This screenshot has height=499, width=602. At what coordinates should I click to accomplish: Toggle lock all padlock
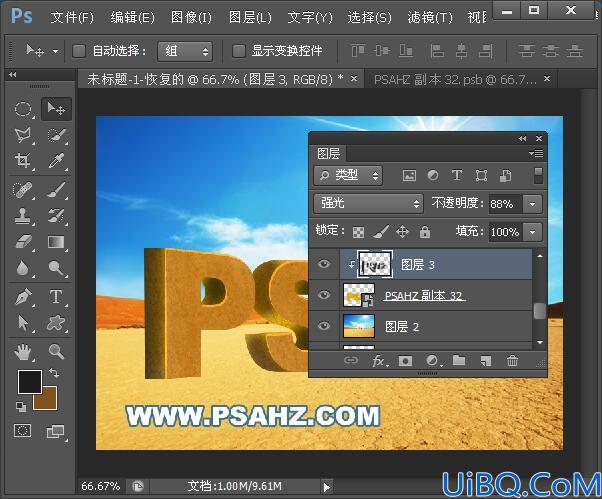(x=425, y=232)
